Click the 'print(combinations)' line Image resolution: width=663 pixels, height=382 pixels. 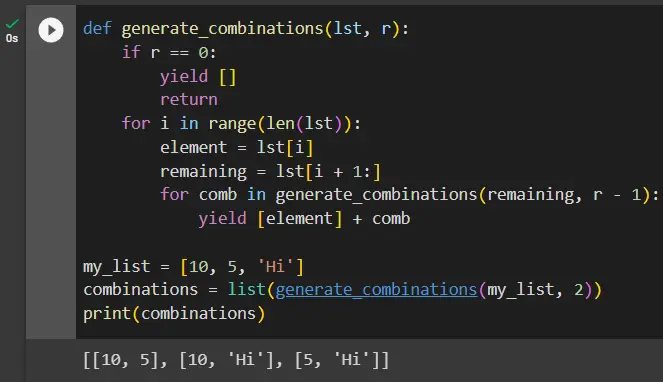coord(174,314)
